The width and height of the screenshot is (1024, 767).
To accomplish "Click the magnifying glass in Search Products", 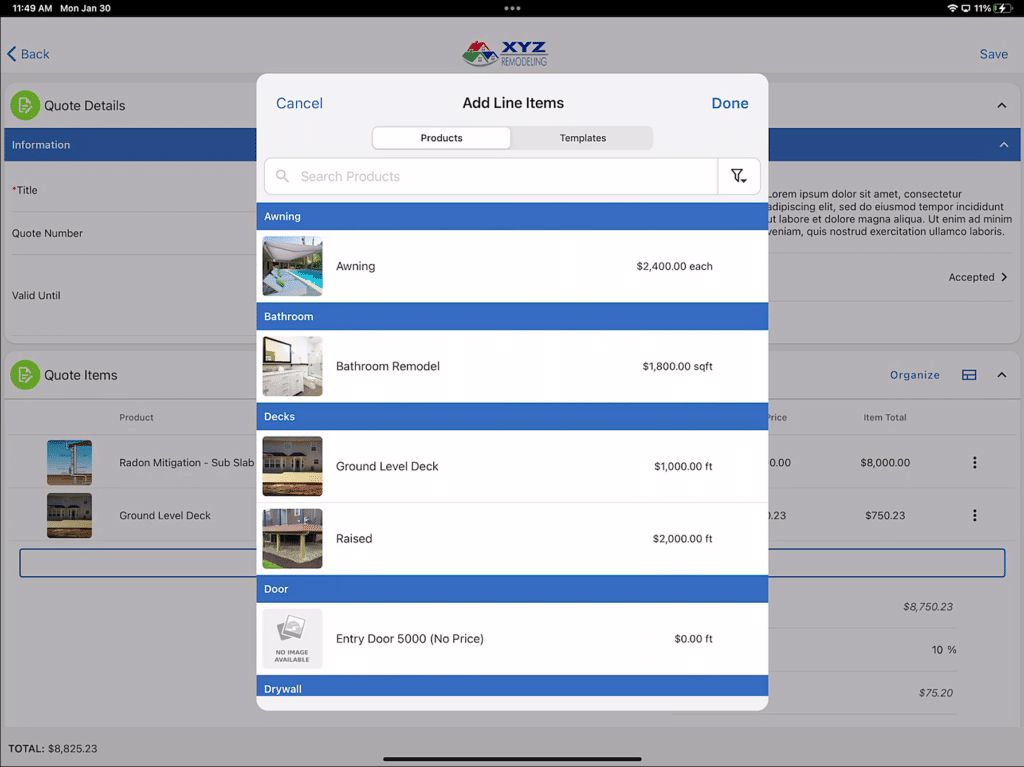I will click(x=284, y=176).
